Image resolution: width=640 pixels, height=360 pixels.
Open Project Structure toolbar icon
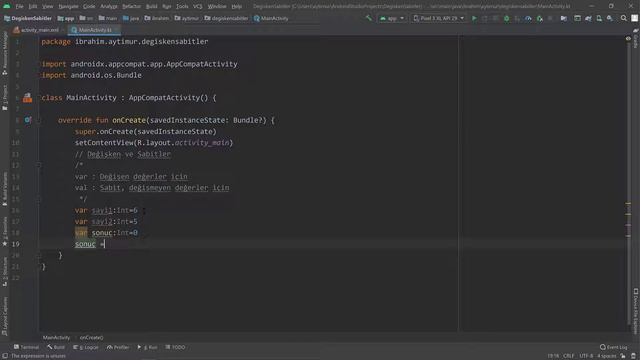click(x=564, y=18)
